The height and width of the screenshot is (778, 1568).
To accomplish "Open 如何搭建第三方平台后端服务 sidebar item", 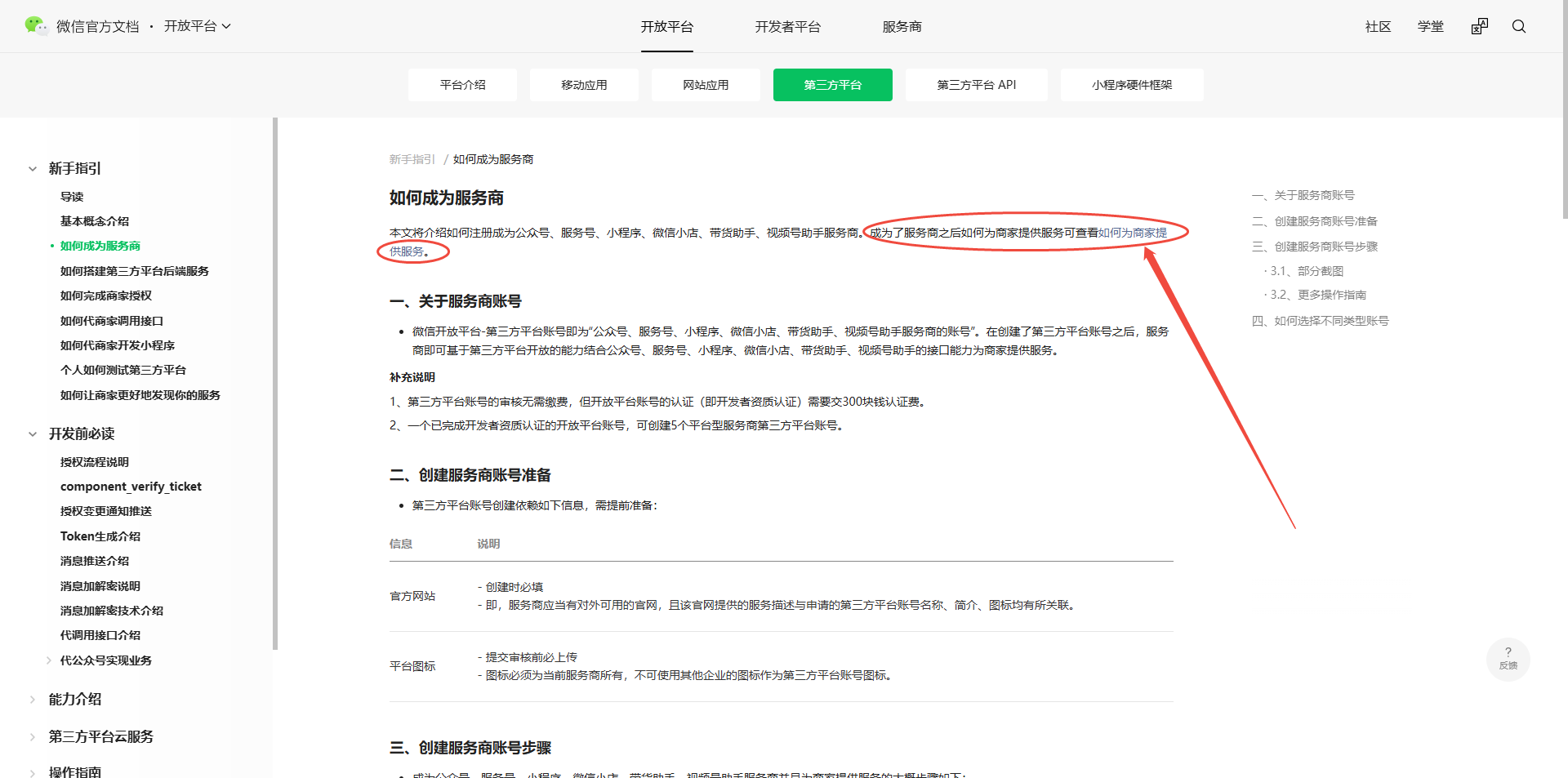I will 135,271.
